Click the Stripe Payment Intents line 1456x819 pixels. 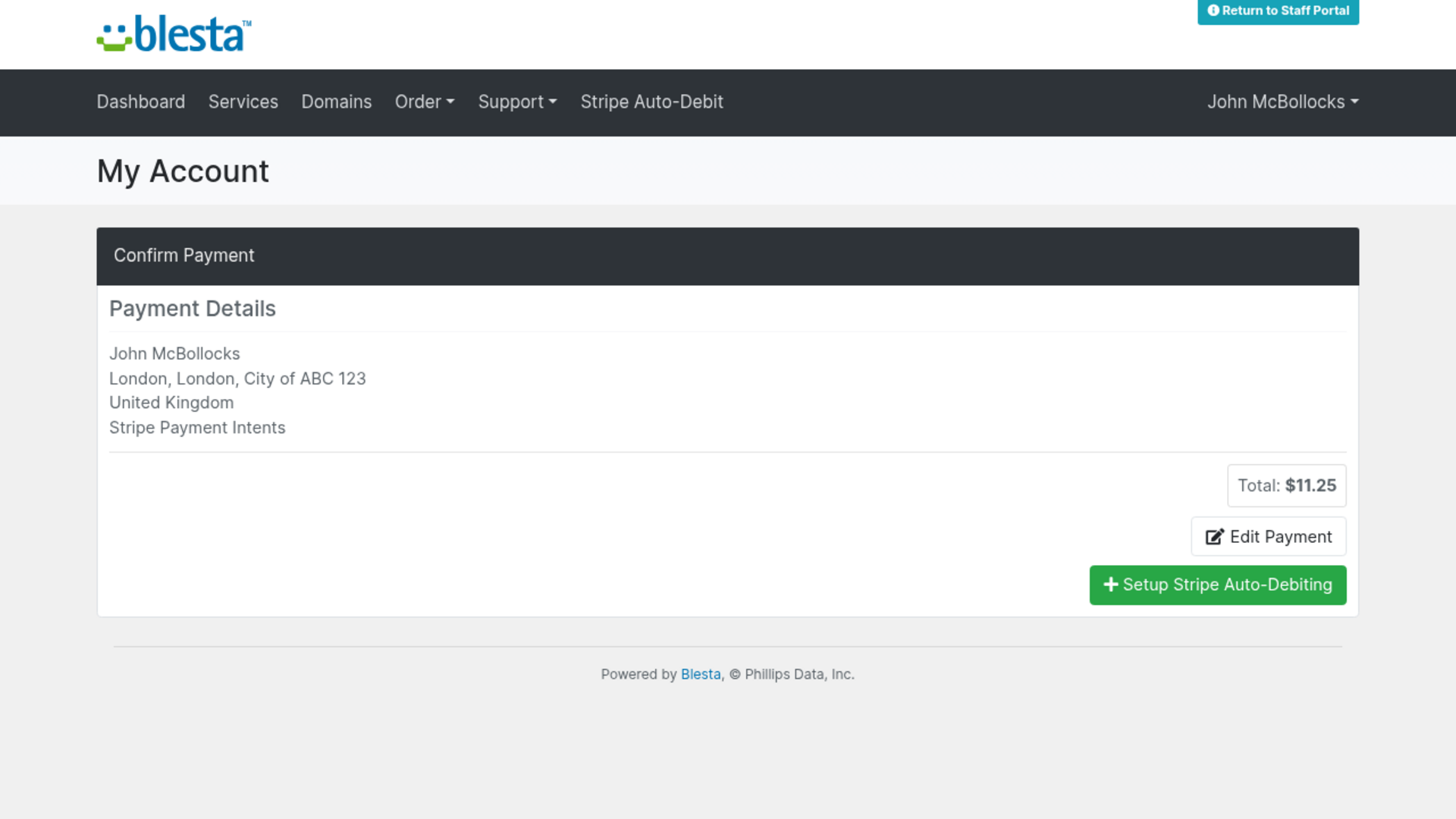click(197, 428)
